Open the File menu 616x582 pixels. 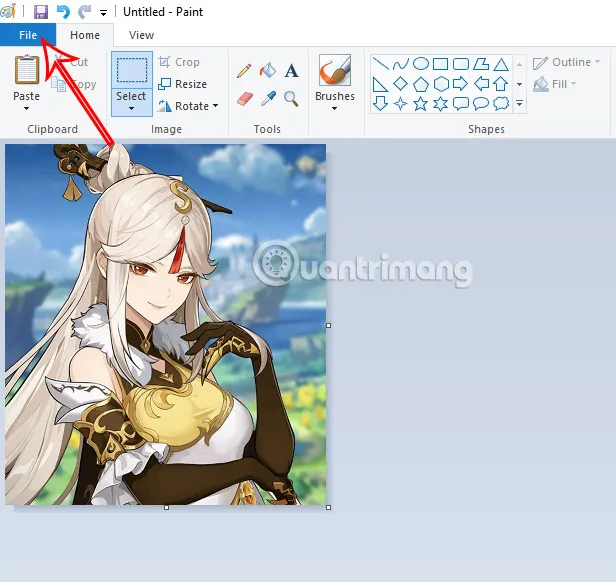tap(28, 35)
